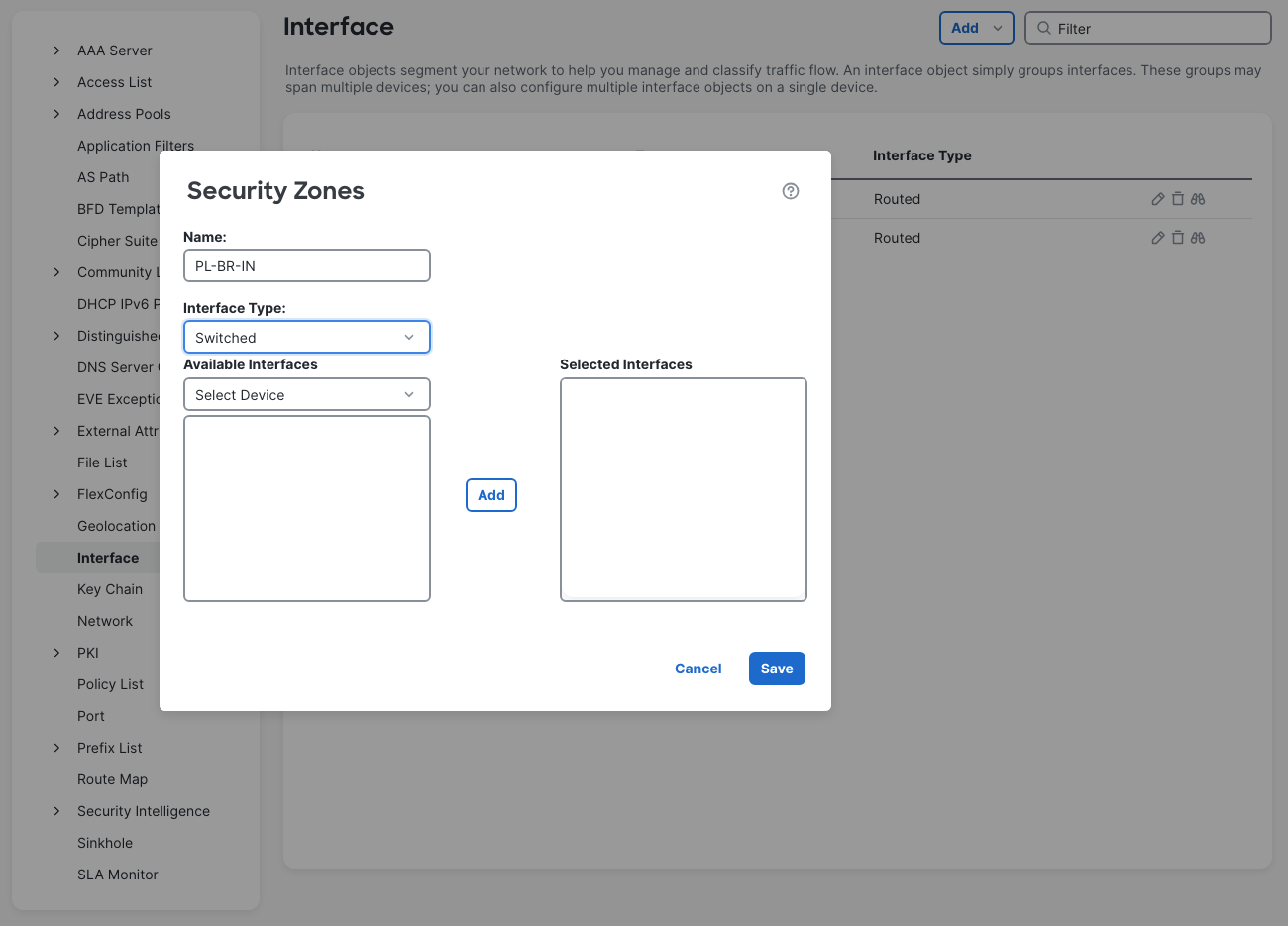Expand the PKI category

pyautogui.click(x=56, y=653)
